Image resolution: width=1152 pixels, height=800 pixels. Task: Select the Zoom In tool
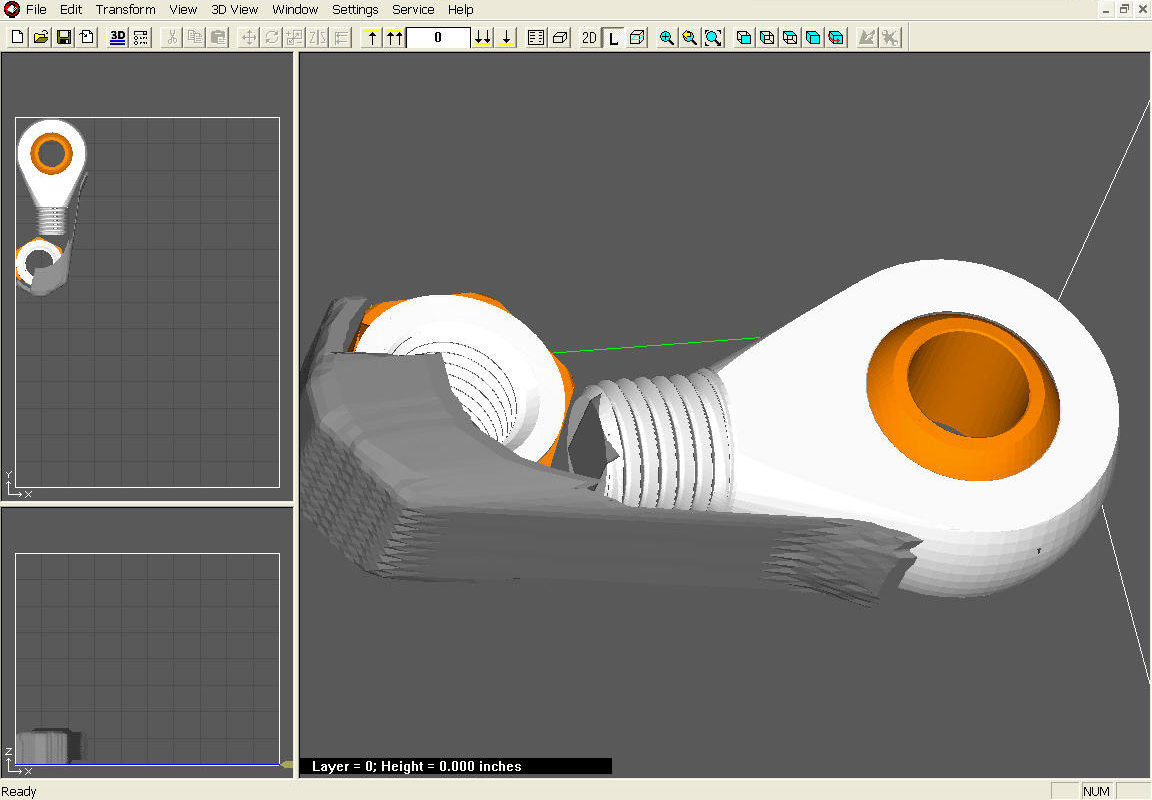(x=666, y=37)
